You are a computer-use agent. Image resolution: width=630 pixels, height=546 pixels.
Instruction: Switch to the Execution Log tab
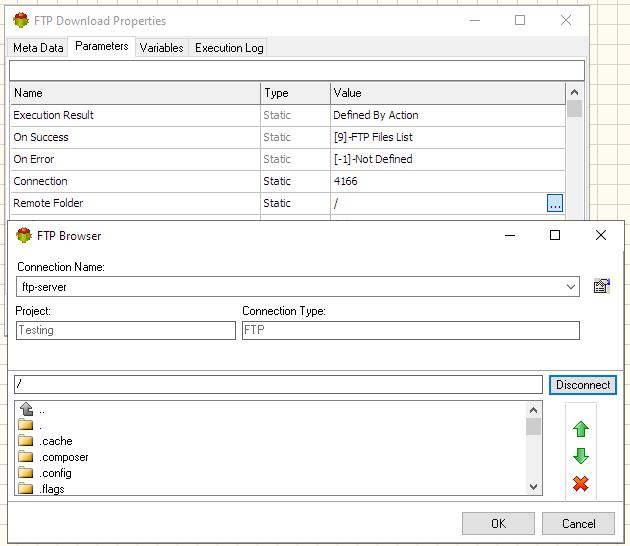(229, 48)
